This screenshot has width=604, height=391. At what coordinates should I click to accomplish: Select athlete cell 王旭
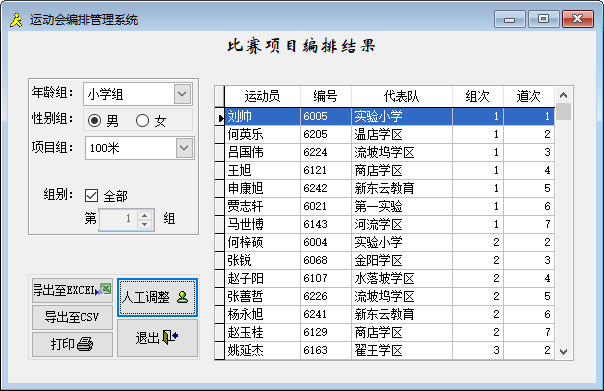tap(262, 170)
